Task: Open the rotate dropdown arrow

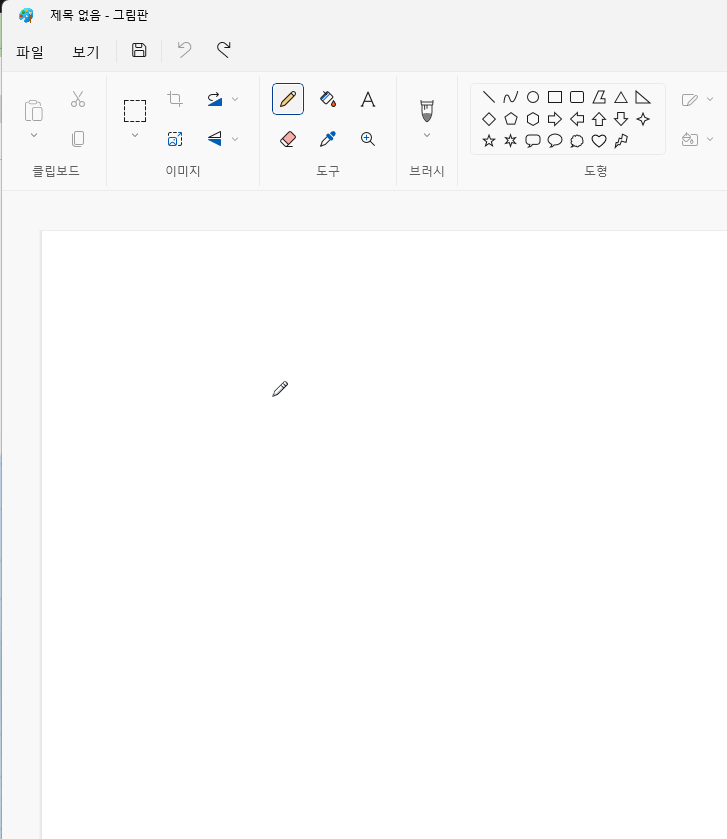Action: [235, 99]
